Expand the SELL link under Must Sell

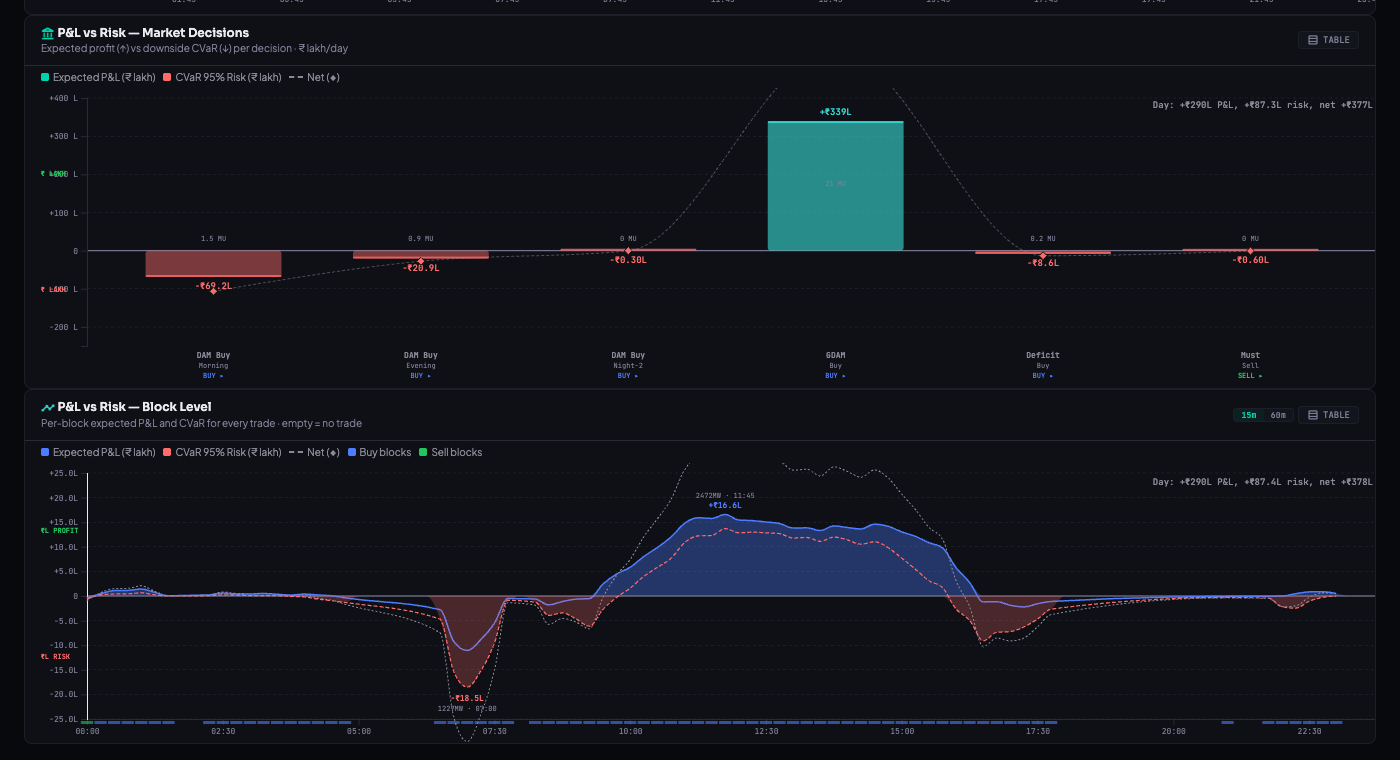(x=1250, y=375)
